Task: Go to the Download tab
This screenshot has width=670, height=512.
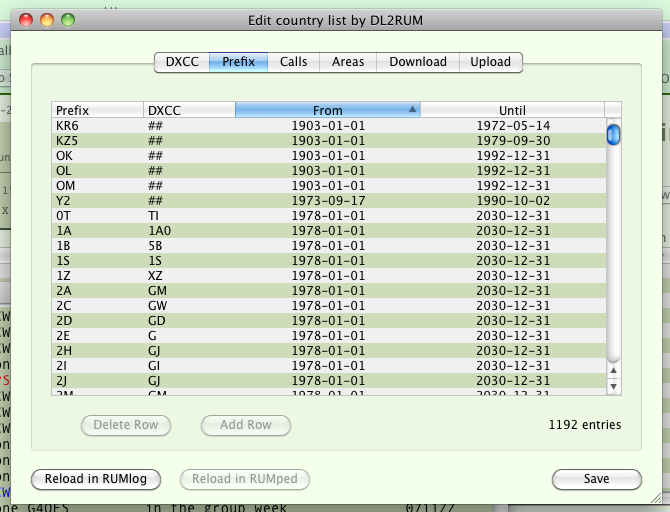Action: coord(418,62)
